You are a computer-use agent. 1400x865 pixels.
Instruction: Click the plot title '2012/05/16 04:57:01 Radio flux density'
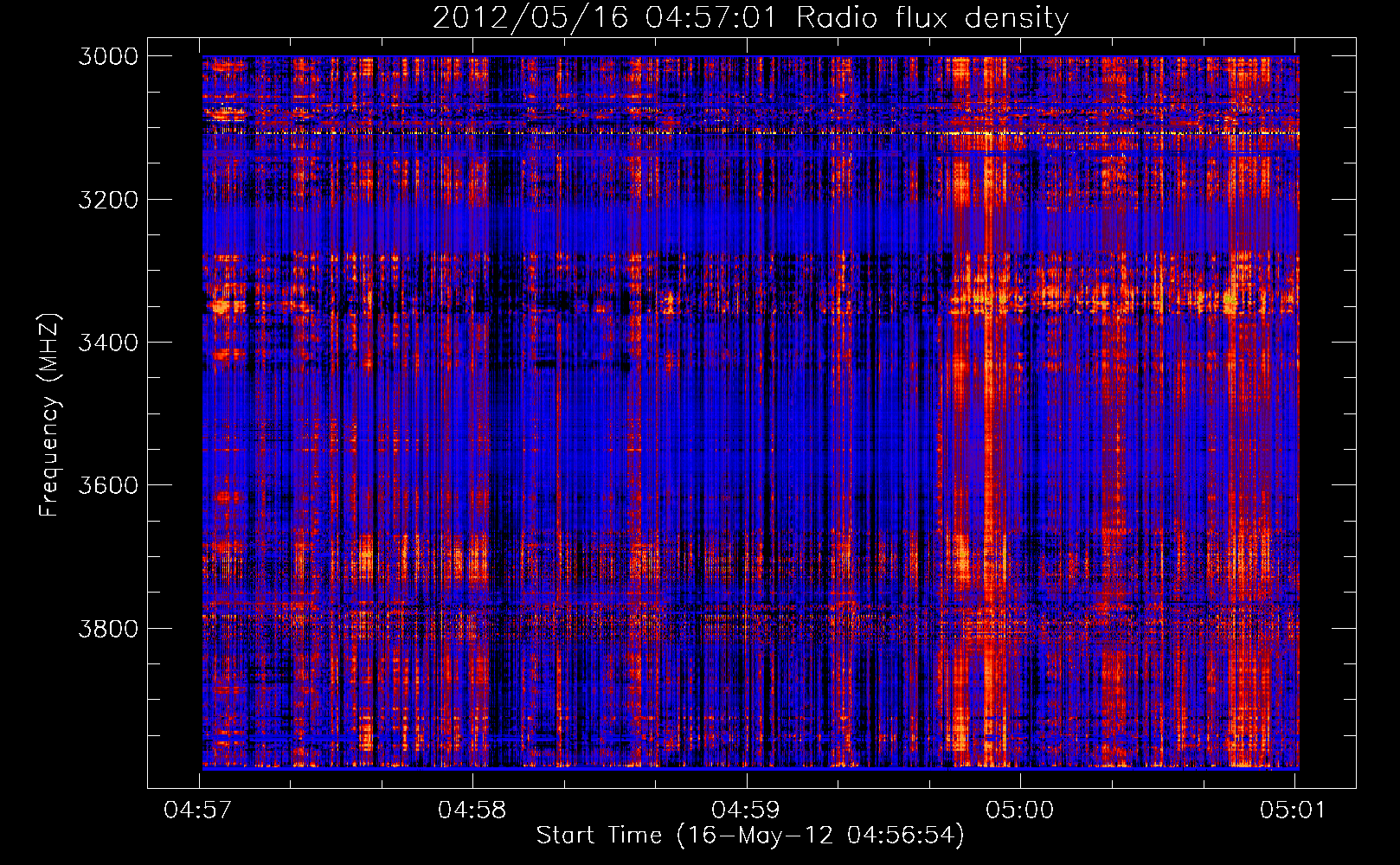tap(750, 17)
